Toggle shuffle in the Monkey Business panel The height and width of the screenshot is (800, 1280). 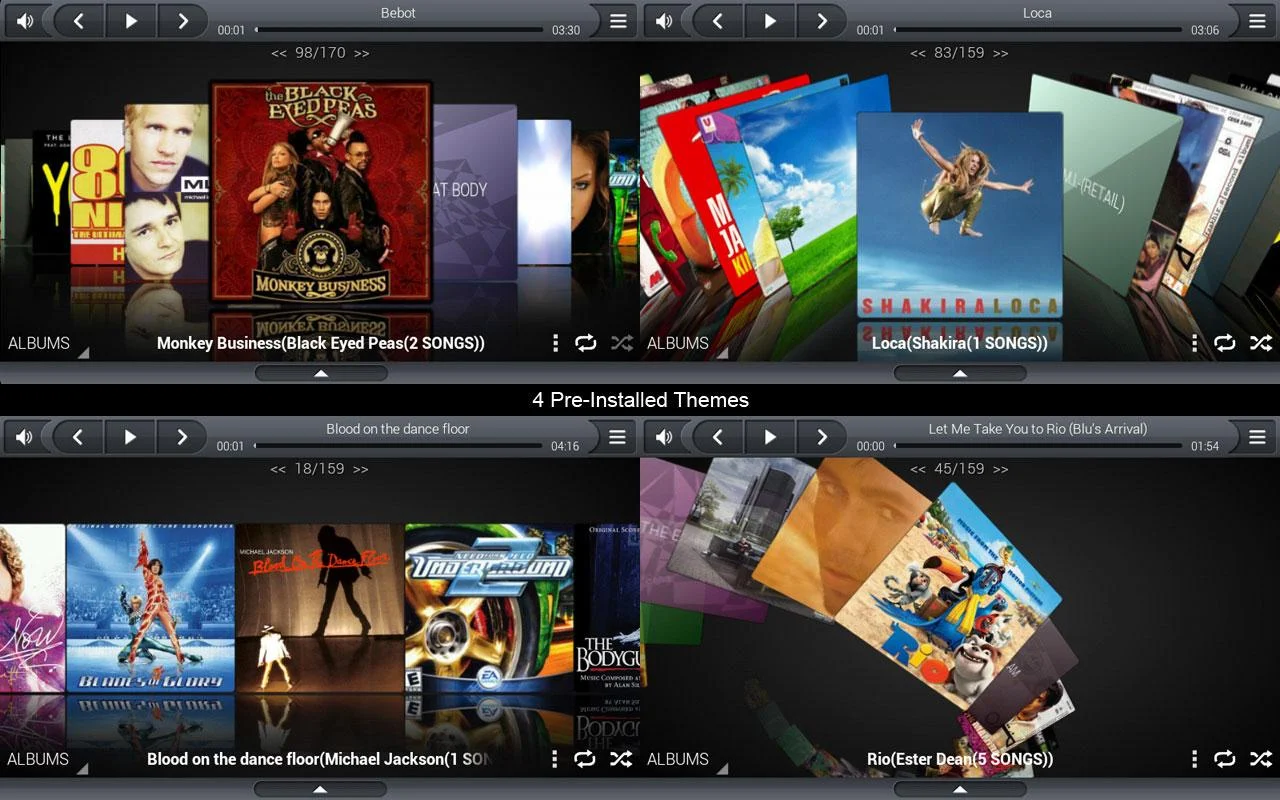[622, 343]
